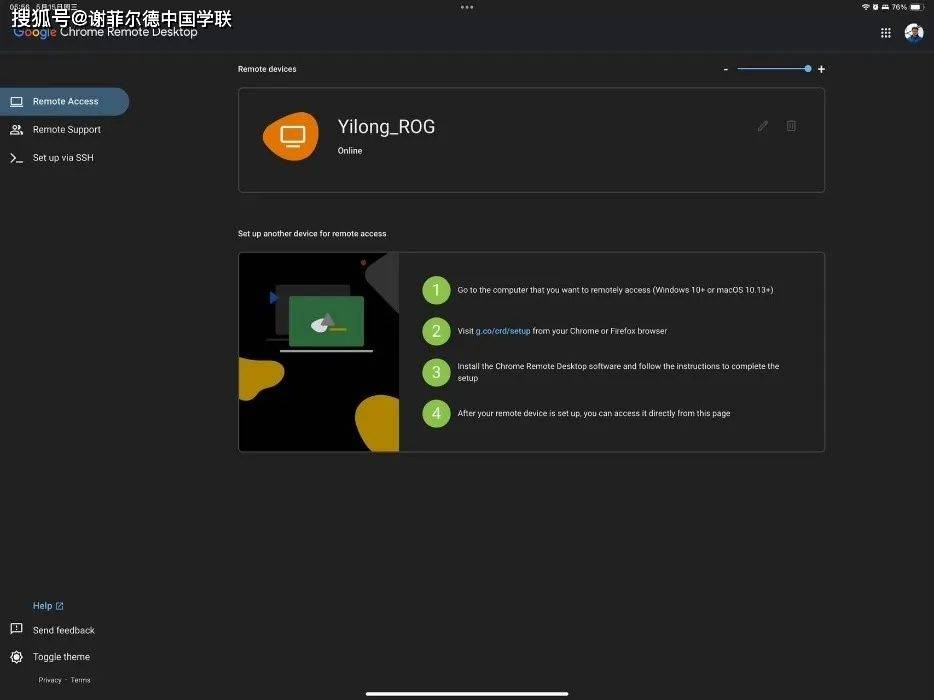Open the Privacy link
The image size is (934, 700).
pos(50,680)
